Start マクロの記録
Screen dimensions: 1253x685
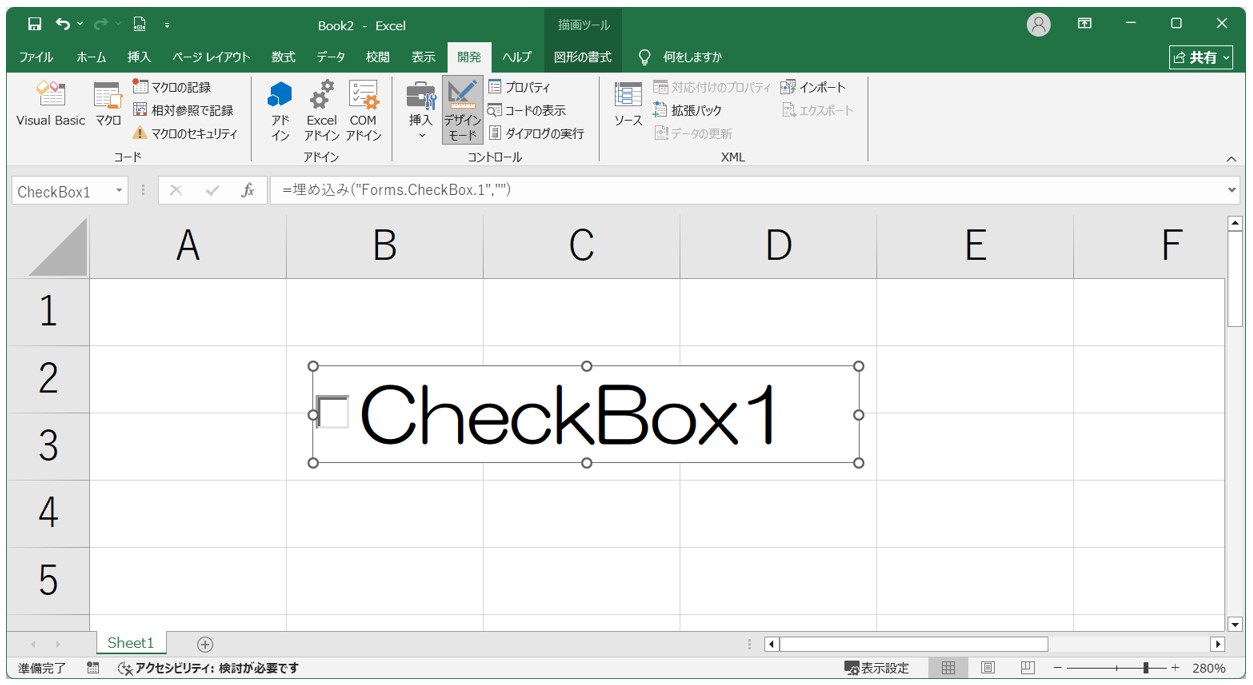tap(172, 87)
